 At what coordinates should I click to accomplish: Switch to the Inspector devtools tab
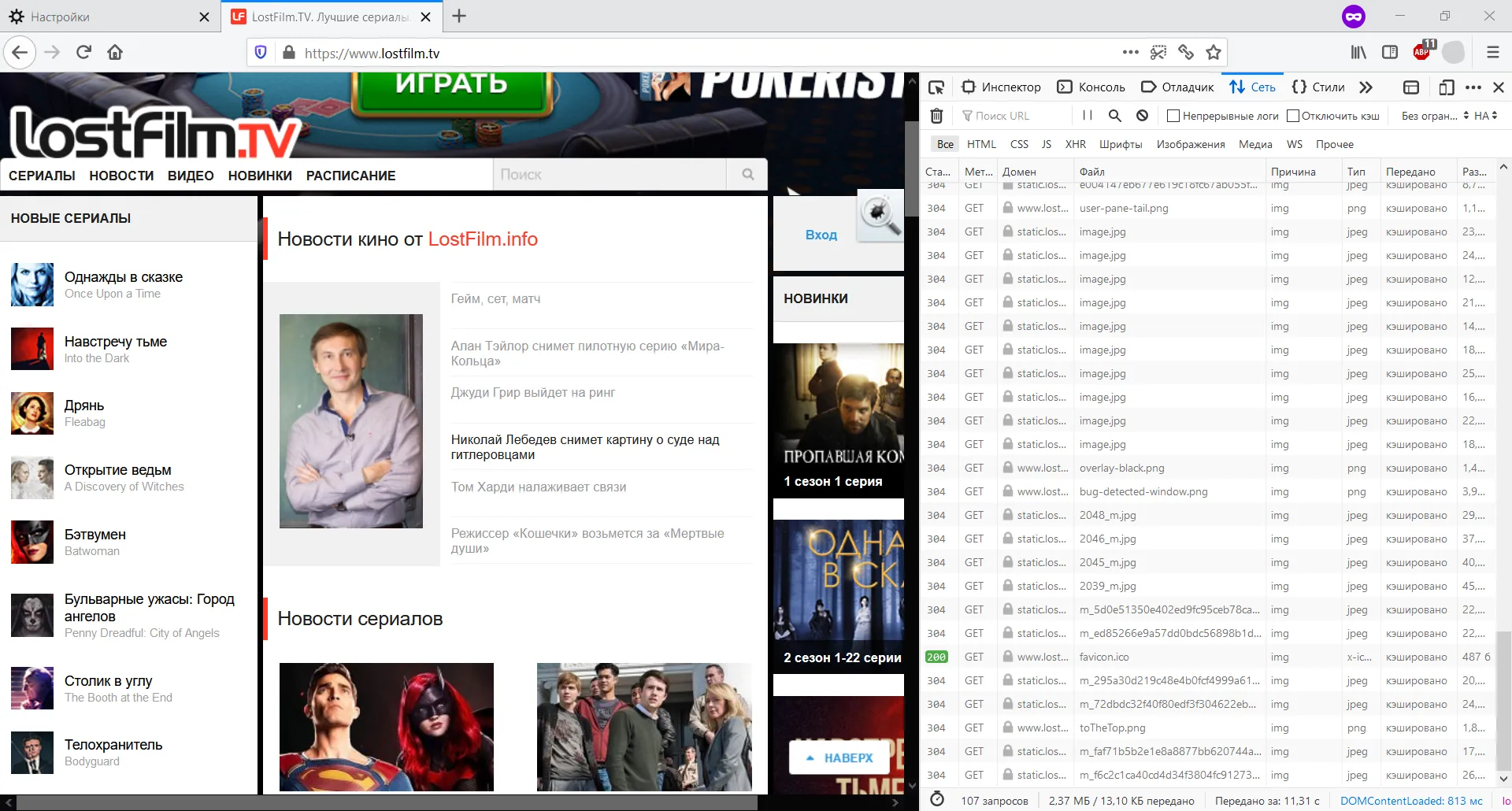(1001, 87)
